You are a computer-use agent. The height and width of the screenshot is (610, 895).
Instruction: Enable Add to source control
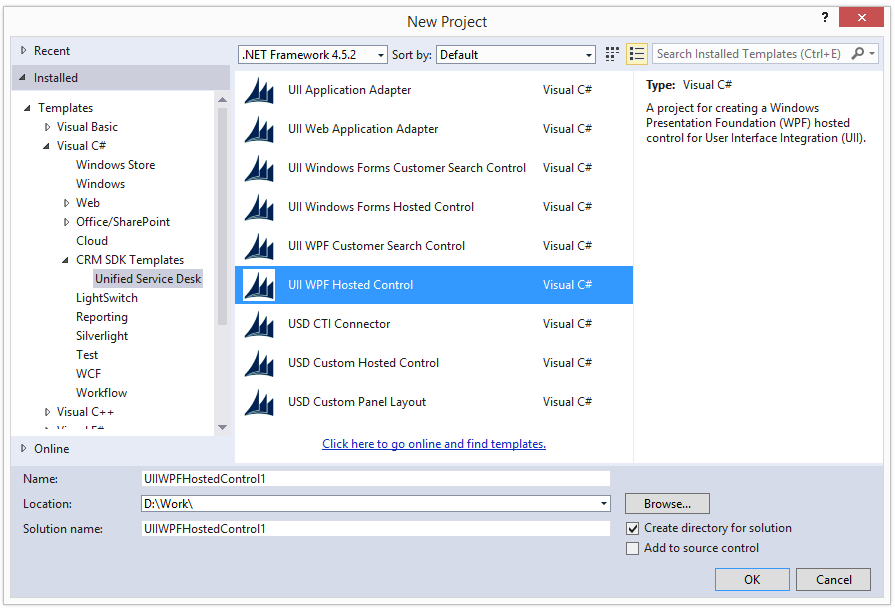pos(634,548)
